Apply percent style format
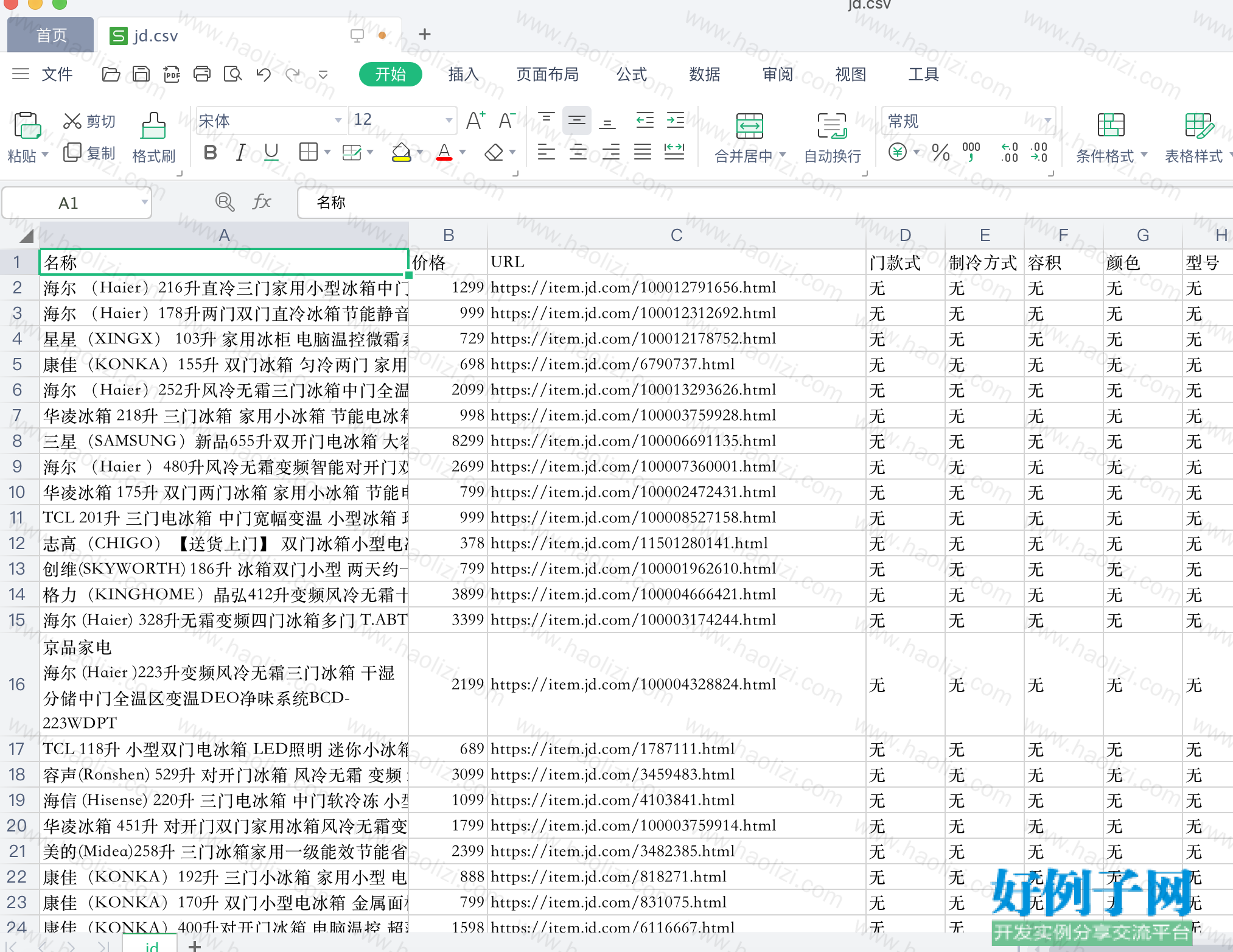This screenshot has width=1233, height=952. pos(940,152)
